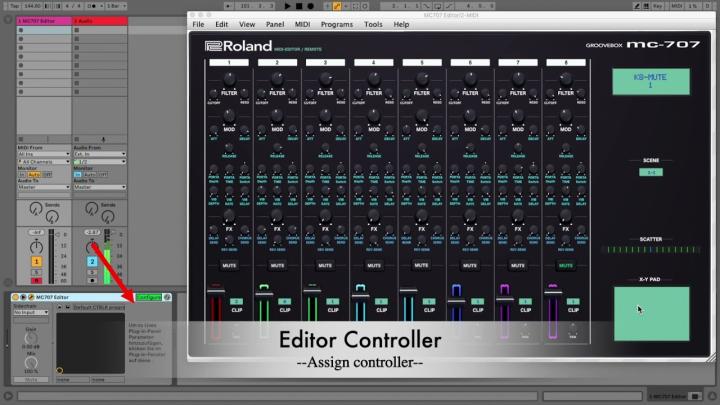This screenshot has width=720, height=405.
Task: Open Audio To Master dropdown on Audio track
Action: (x=100, y=187)
